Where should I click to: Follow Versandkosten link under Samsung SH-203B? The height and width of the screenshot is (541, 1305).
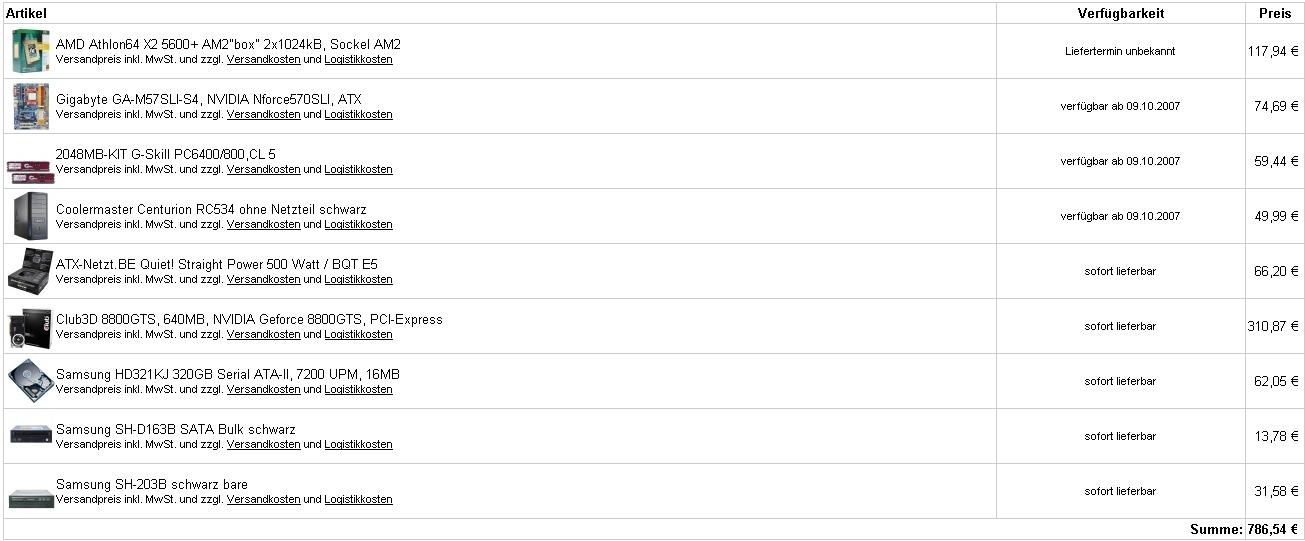[263, 499]
